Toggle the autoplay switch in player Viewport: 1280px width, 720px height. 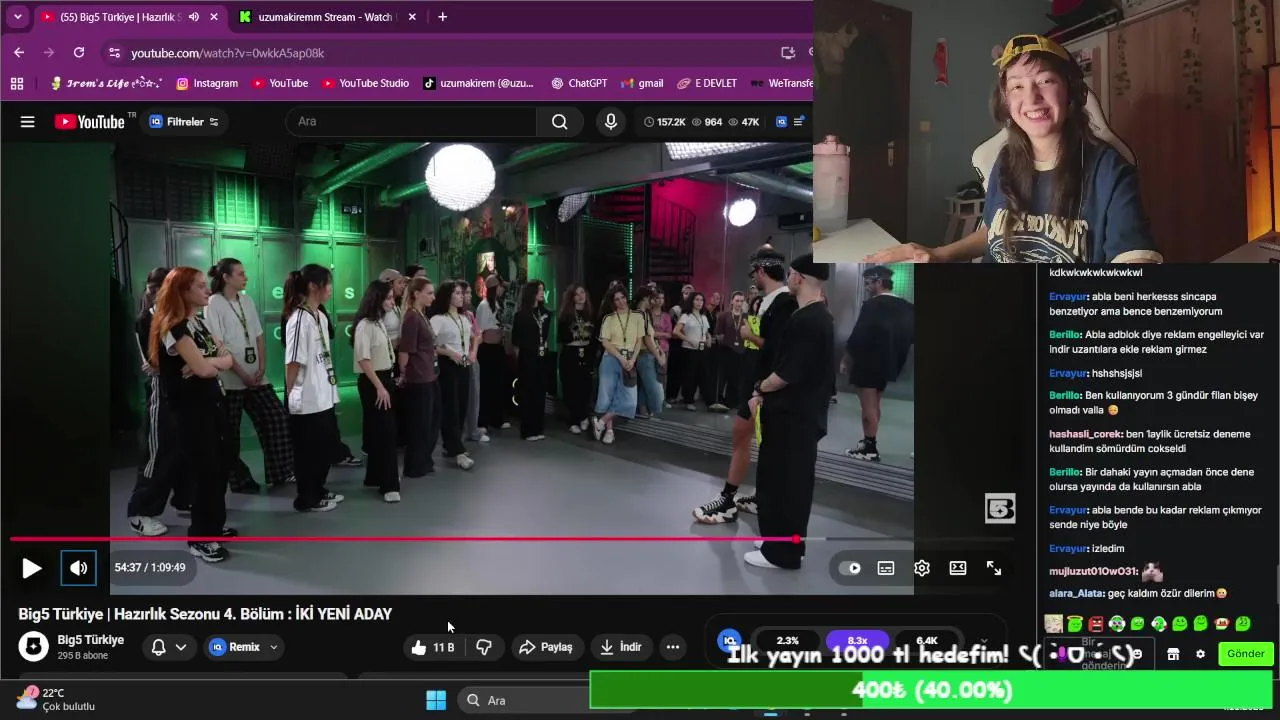tap(851, 568)
